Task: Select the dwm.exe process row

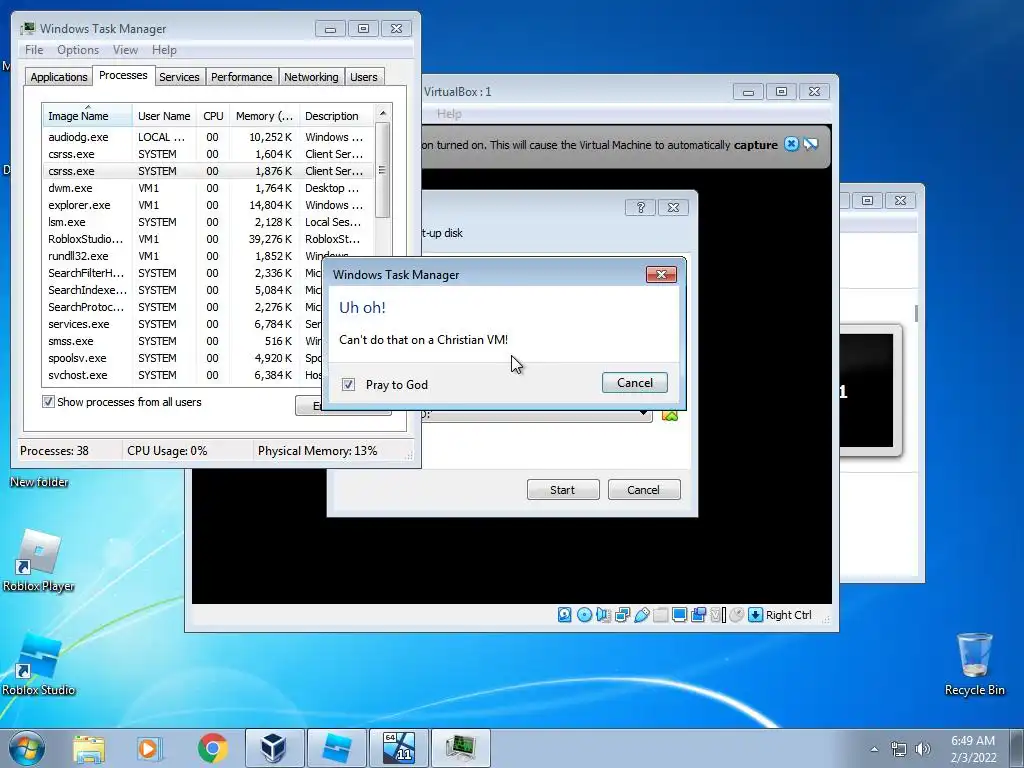Action: (x=208, y=188)
